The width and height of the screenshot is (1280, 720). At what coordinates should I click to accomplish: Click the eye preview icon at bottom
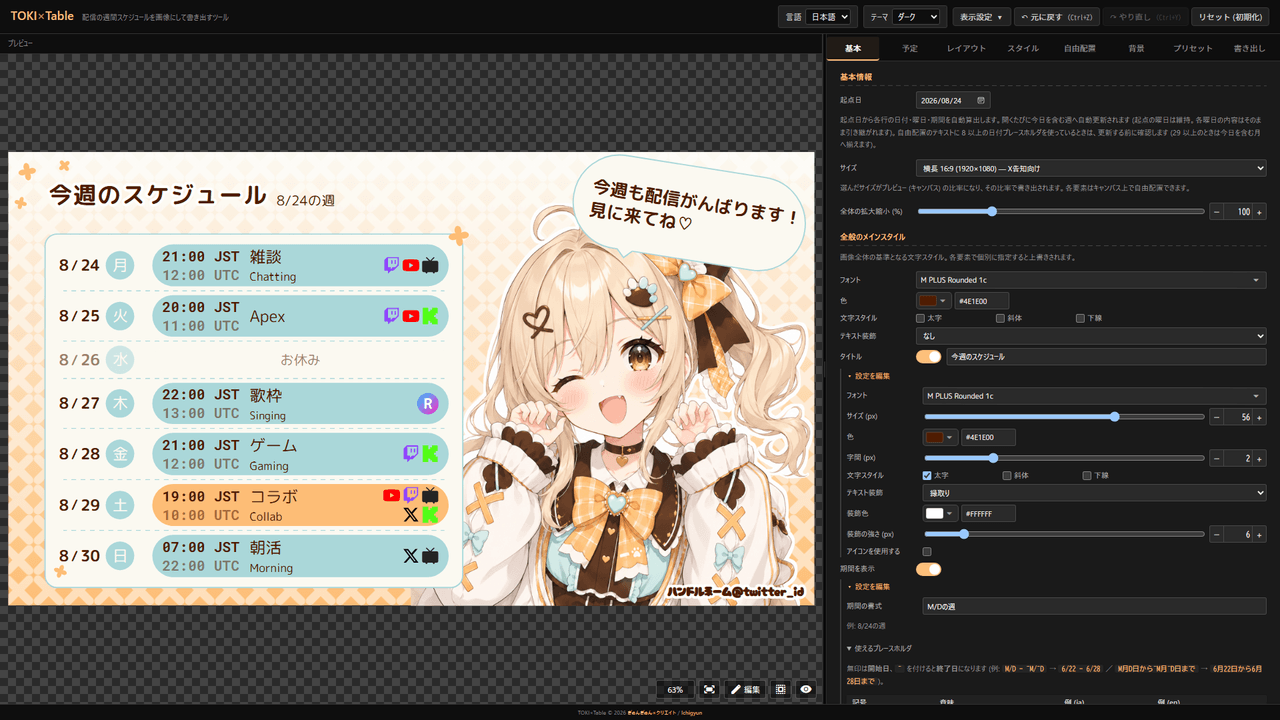pyautogui.click(x=806, y=689)
